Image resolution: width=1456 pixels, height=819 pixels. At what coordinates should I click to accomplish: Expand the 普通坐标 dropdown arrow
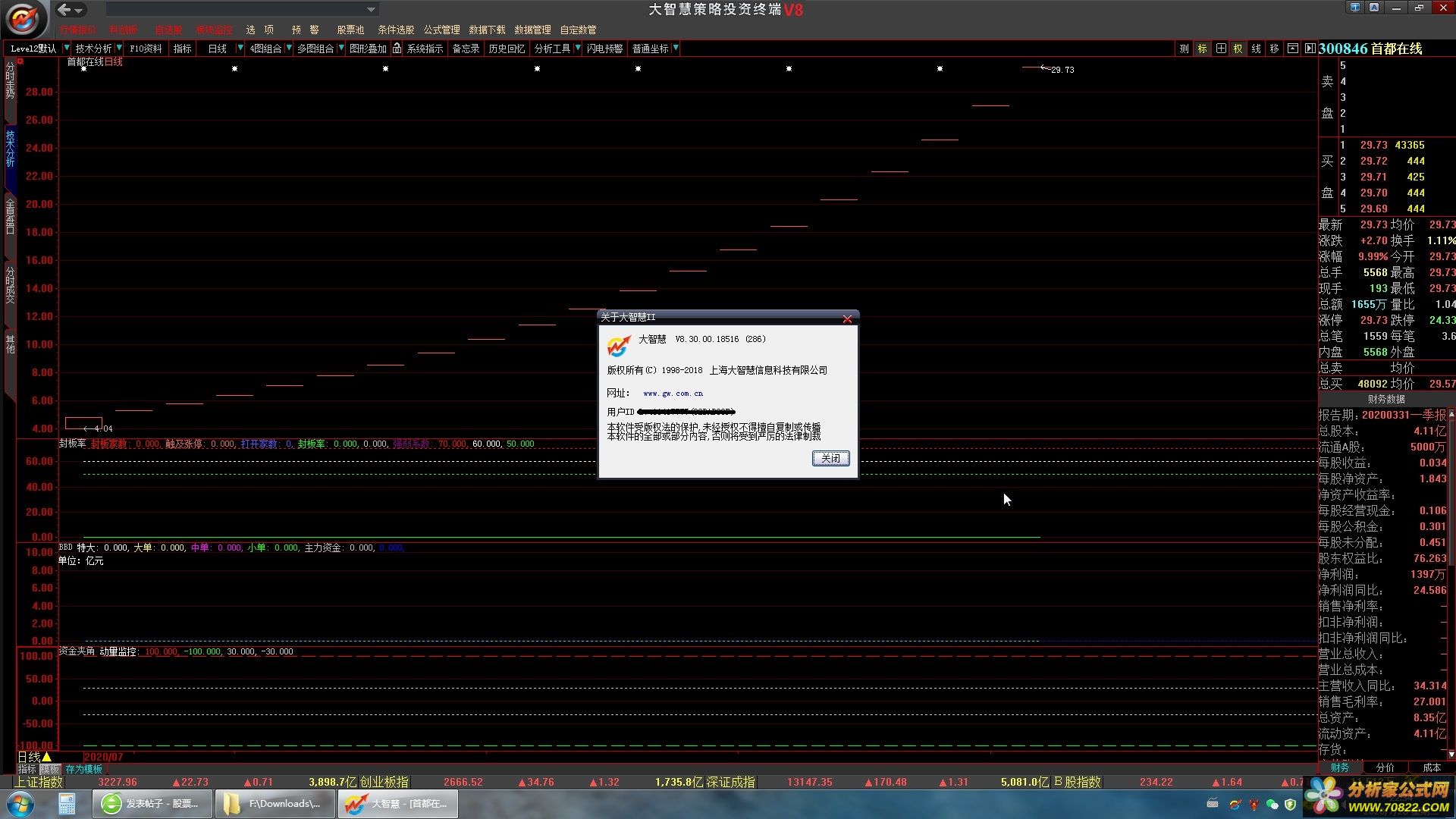point(676,49)
